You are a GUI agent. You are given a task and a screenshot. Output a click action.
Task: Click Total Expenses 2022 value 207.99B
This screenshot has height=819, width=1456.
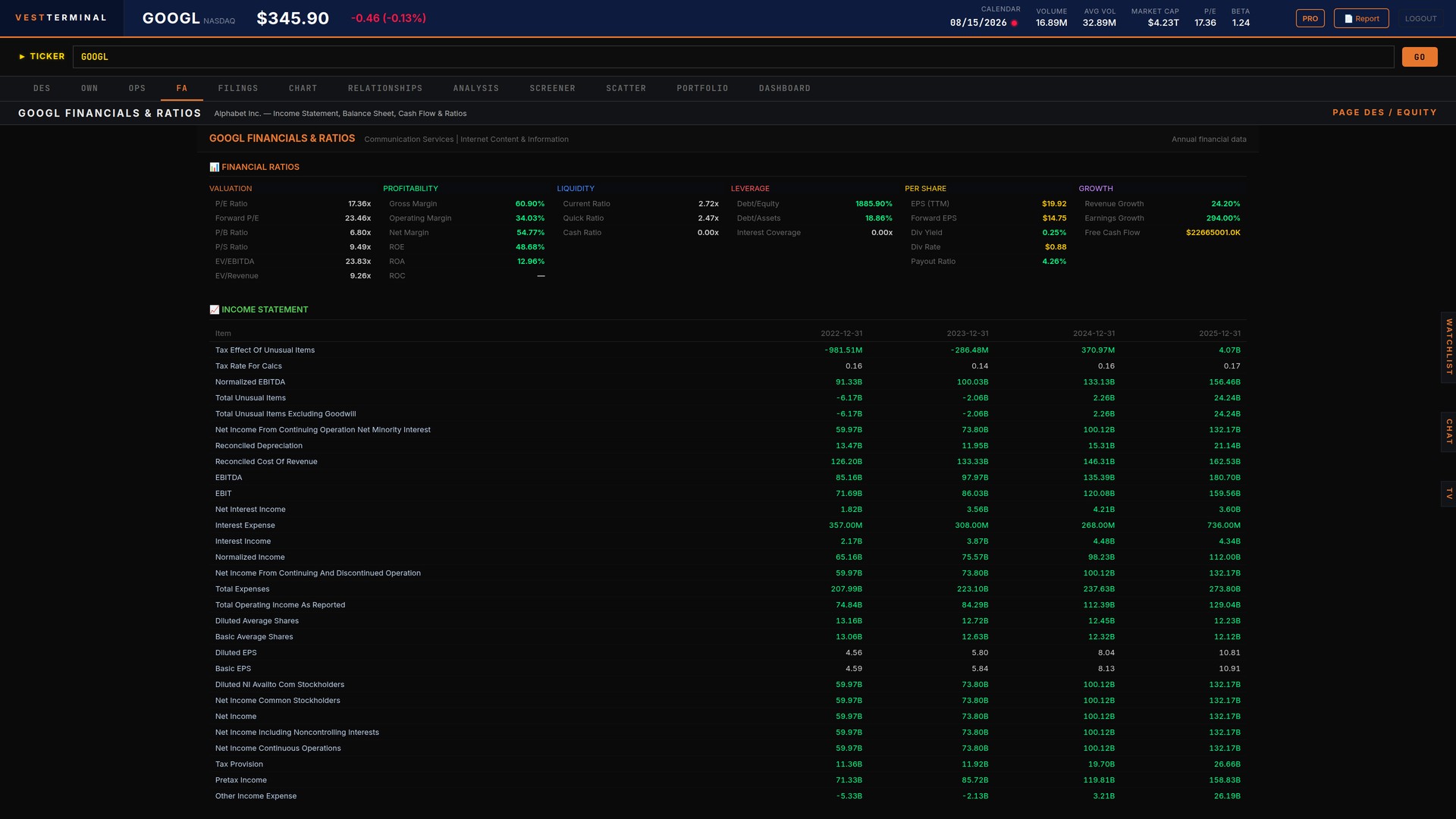coord(846,589)
